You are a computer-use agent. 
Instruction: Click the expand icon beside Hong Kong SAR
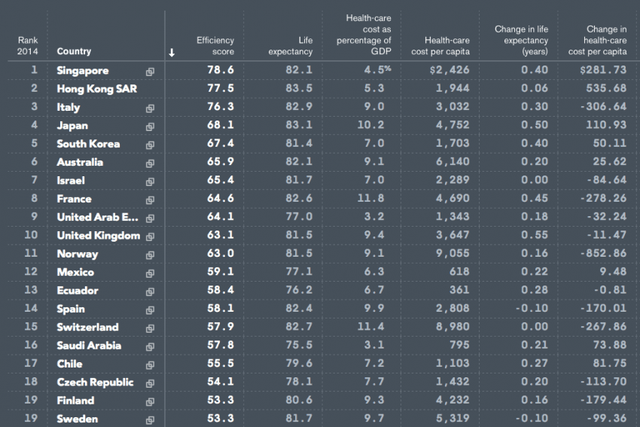pos(150,90)
